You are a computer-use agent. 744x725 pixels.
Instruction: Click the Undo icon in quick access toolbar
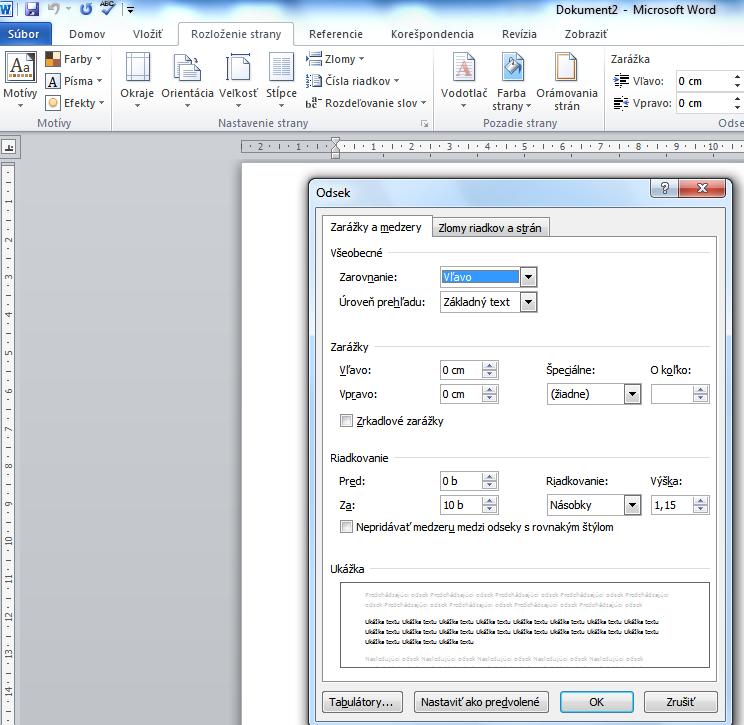point(53,8)
